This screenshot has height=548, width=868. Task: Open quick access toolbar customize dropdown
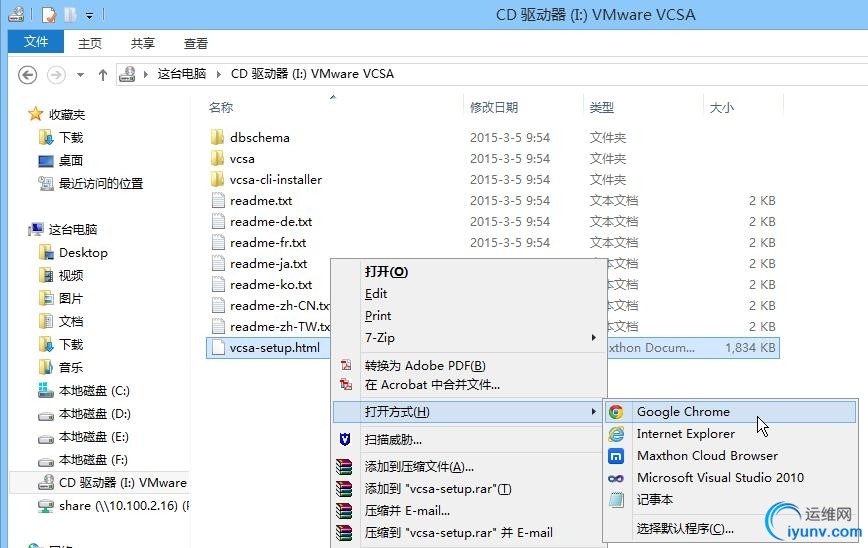(89, 15)
